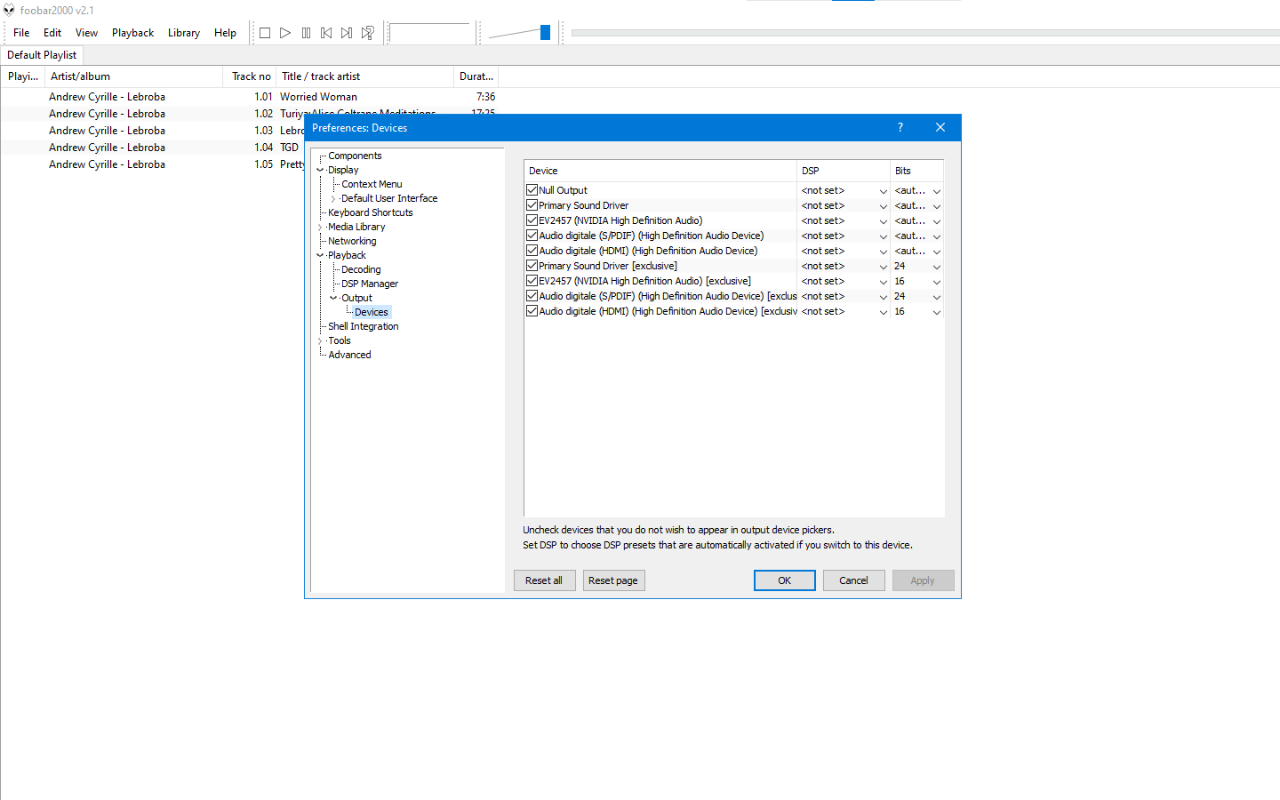
Task: Collapse the Display tree node
Action: click(320, 170)
